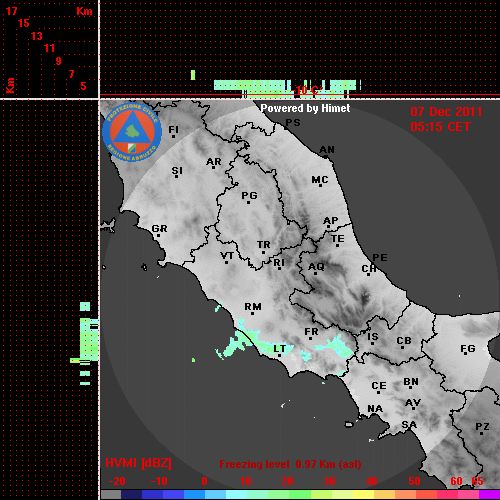Click the 05:15 CET time label

(440, 127)
